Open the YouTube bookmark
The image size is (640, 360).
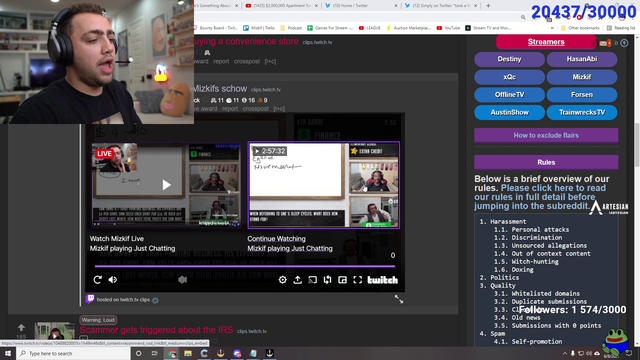click(x=448, y=28)
